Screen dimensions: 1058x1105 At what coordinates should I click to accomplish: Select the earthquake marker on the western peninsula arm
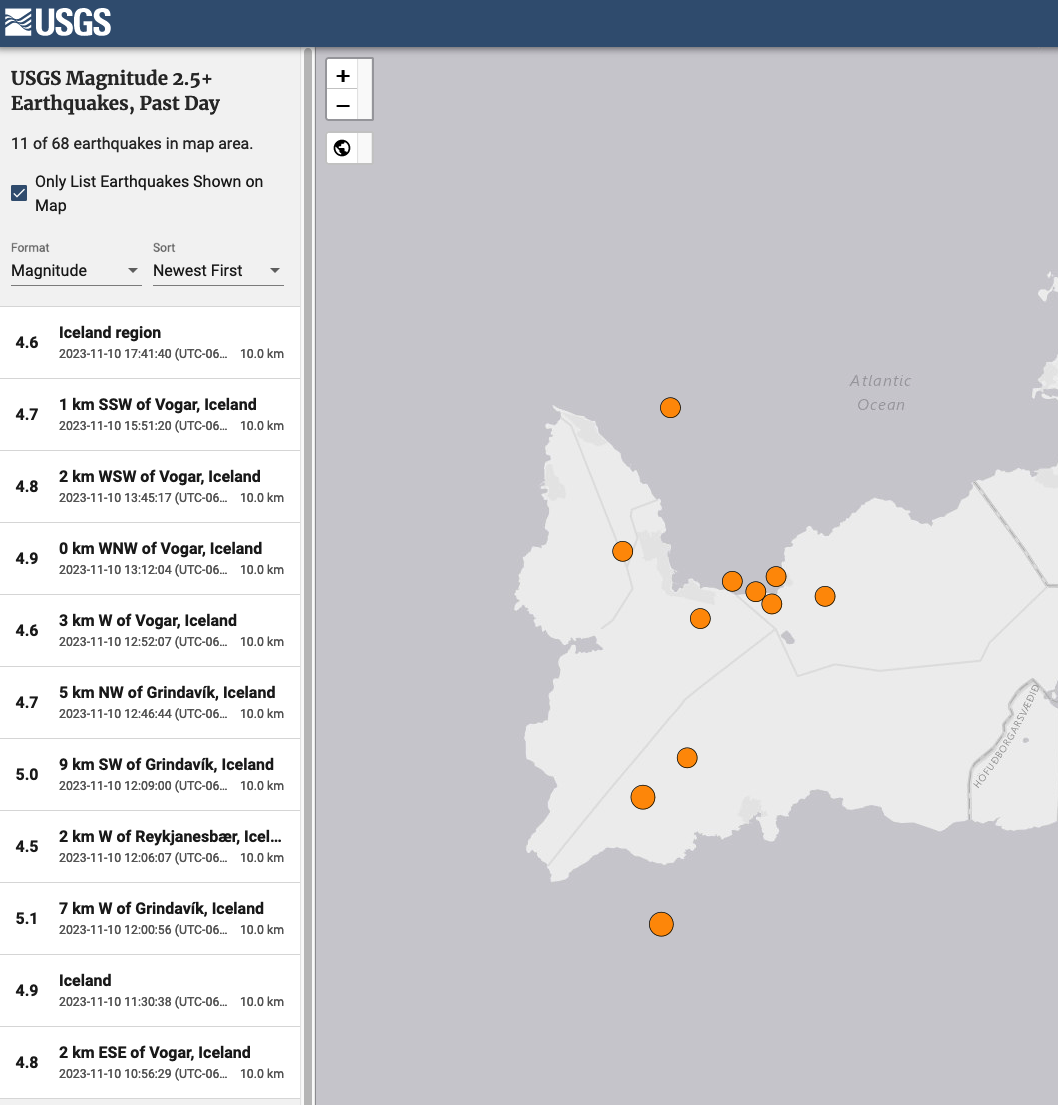[x=622, y=551]
